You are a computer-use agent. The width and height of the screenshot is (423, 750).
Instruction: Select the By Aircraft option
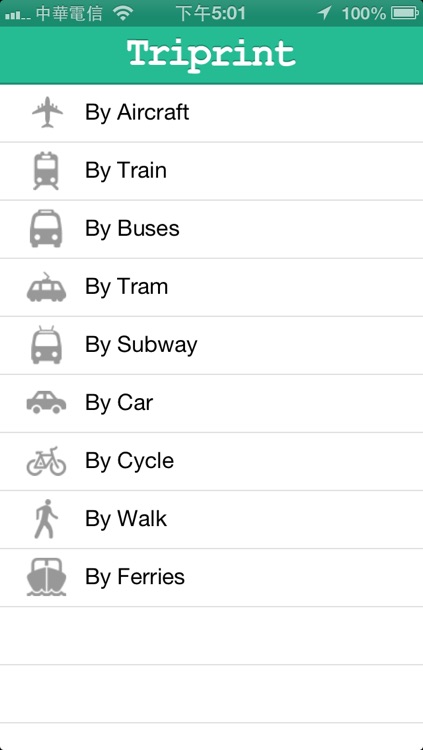pos(212,113)
